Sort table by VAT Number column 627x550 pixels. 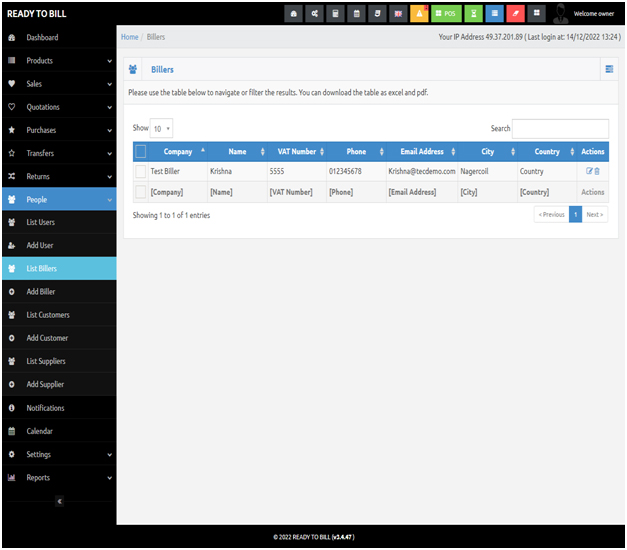coord(297,152)
